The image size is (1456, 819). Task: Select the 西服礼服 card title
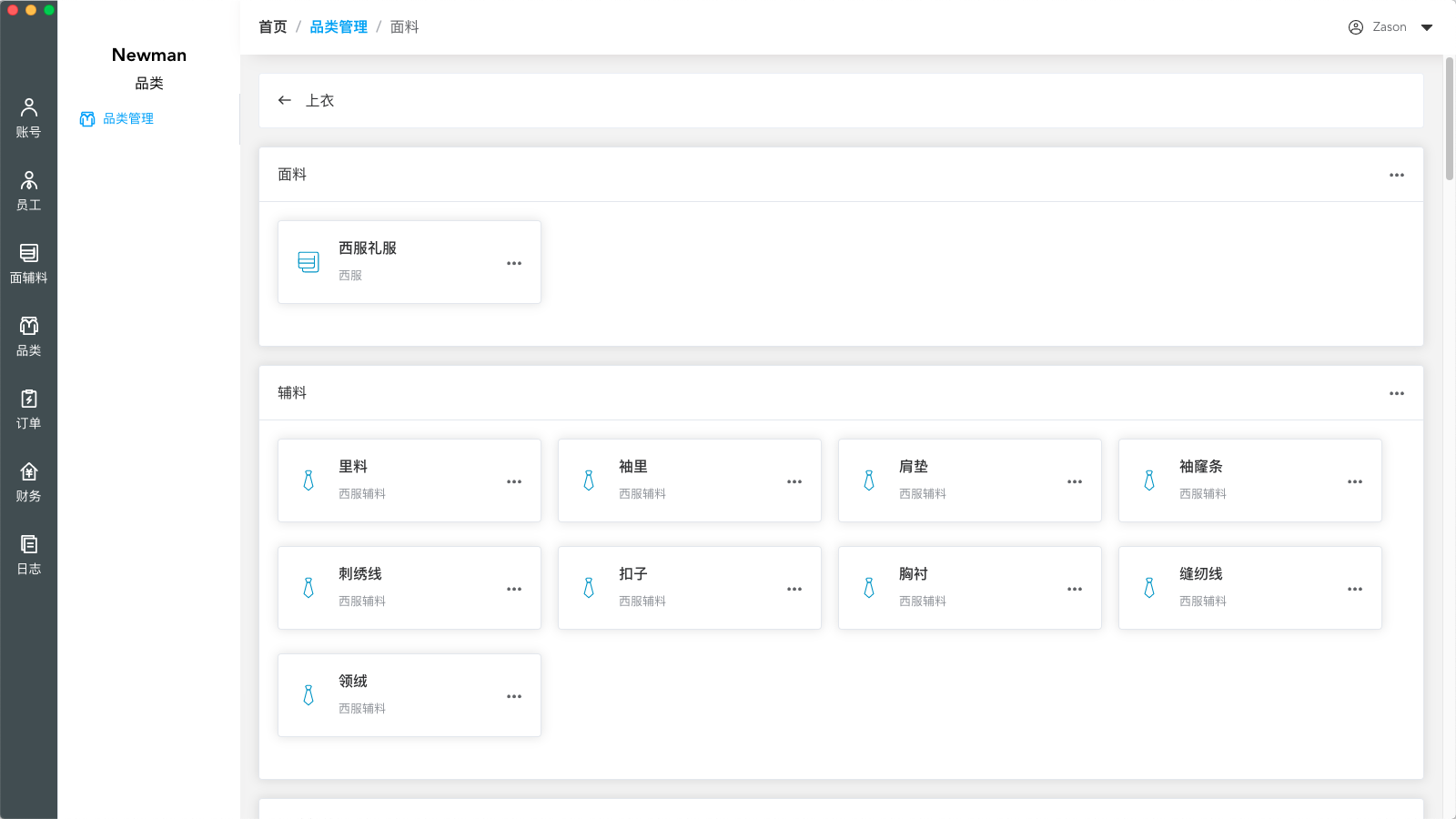(368, 248)
